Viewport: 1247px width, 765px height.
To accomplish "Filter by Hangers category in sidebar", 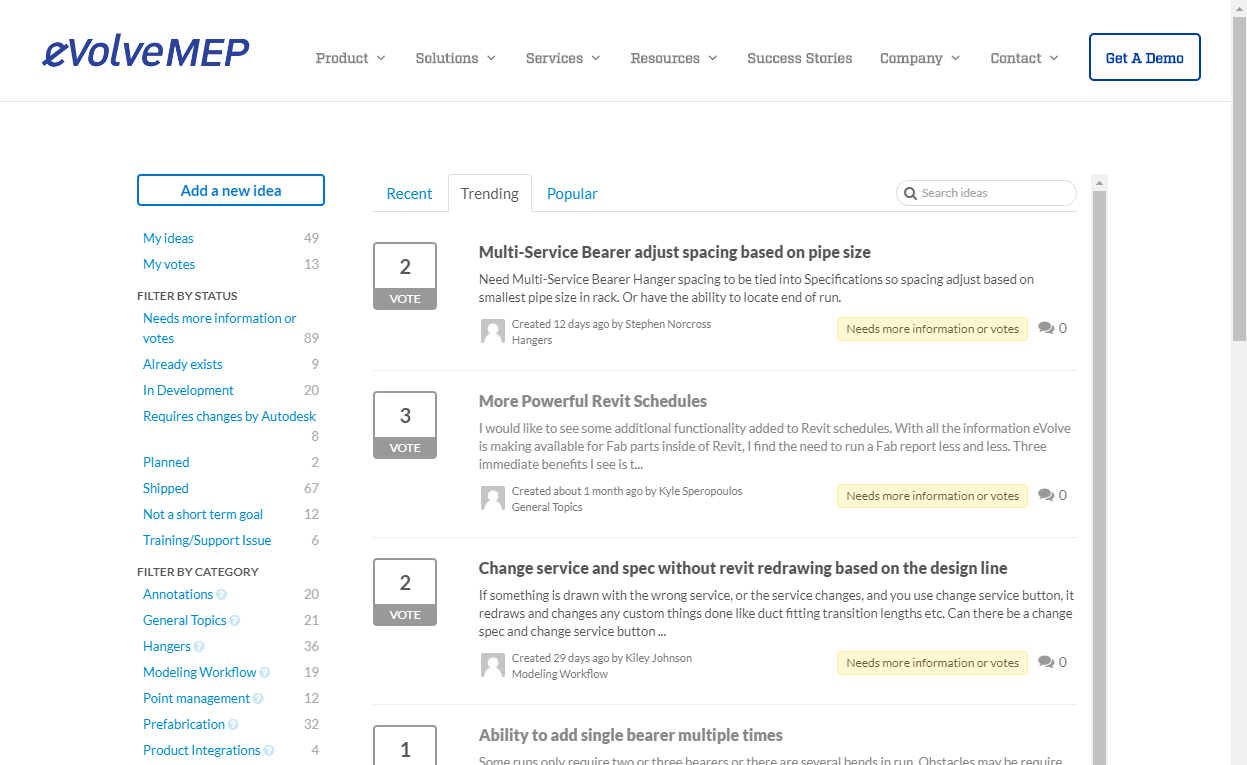I will click(167, 646).
